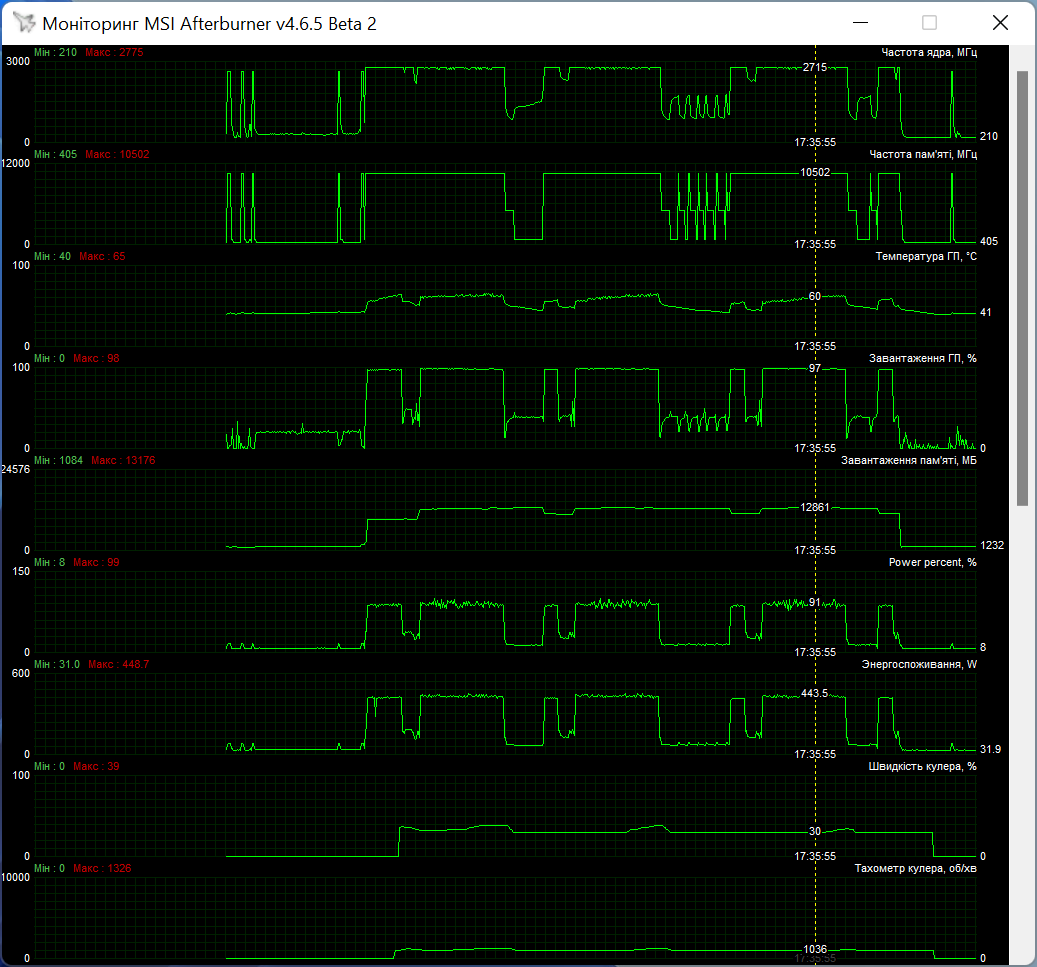Click the 'Макс : 2775' core clock value
The width and height of the screenshot is (1037, 967).
click(114, 52)
